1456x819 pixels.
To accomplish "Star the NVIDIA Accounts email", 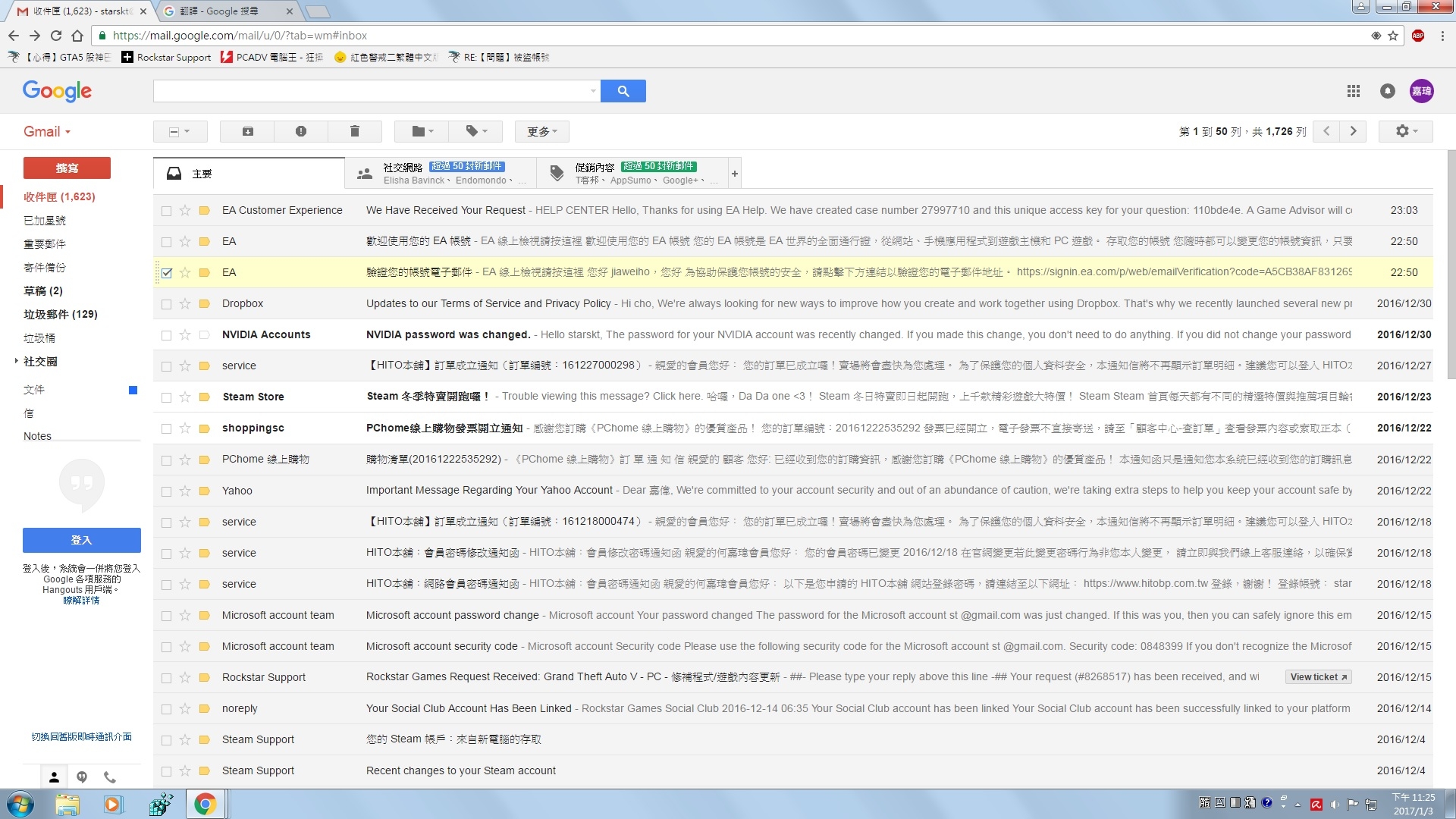I will click(x=185, y=335).
